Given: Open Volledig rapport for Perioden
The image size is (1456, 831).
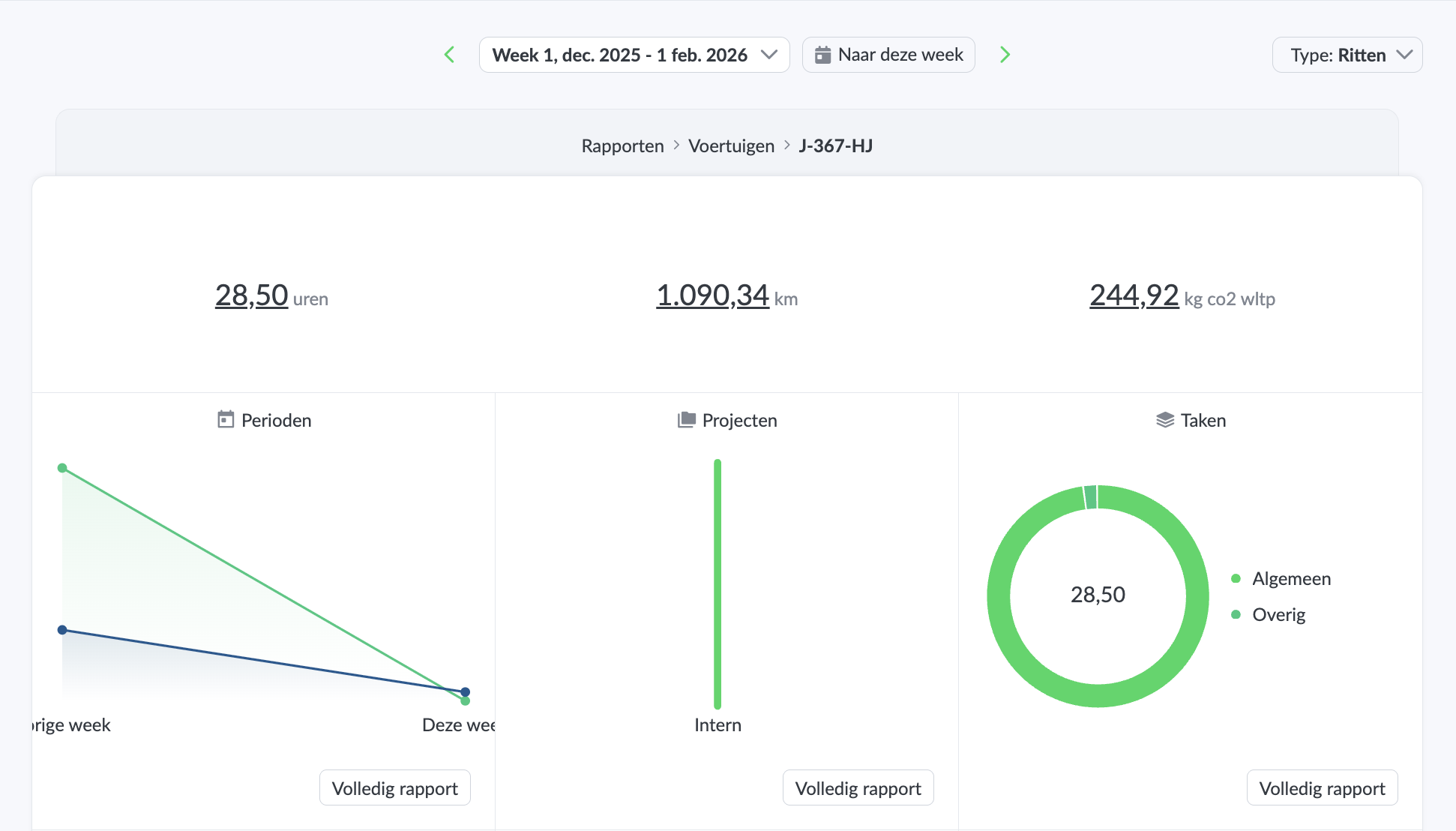Looking at the screenshot, I should coord(394,787).
